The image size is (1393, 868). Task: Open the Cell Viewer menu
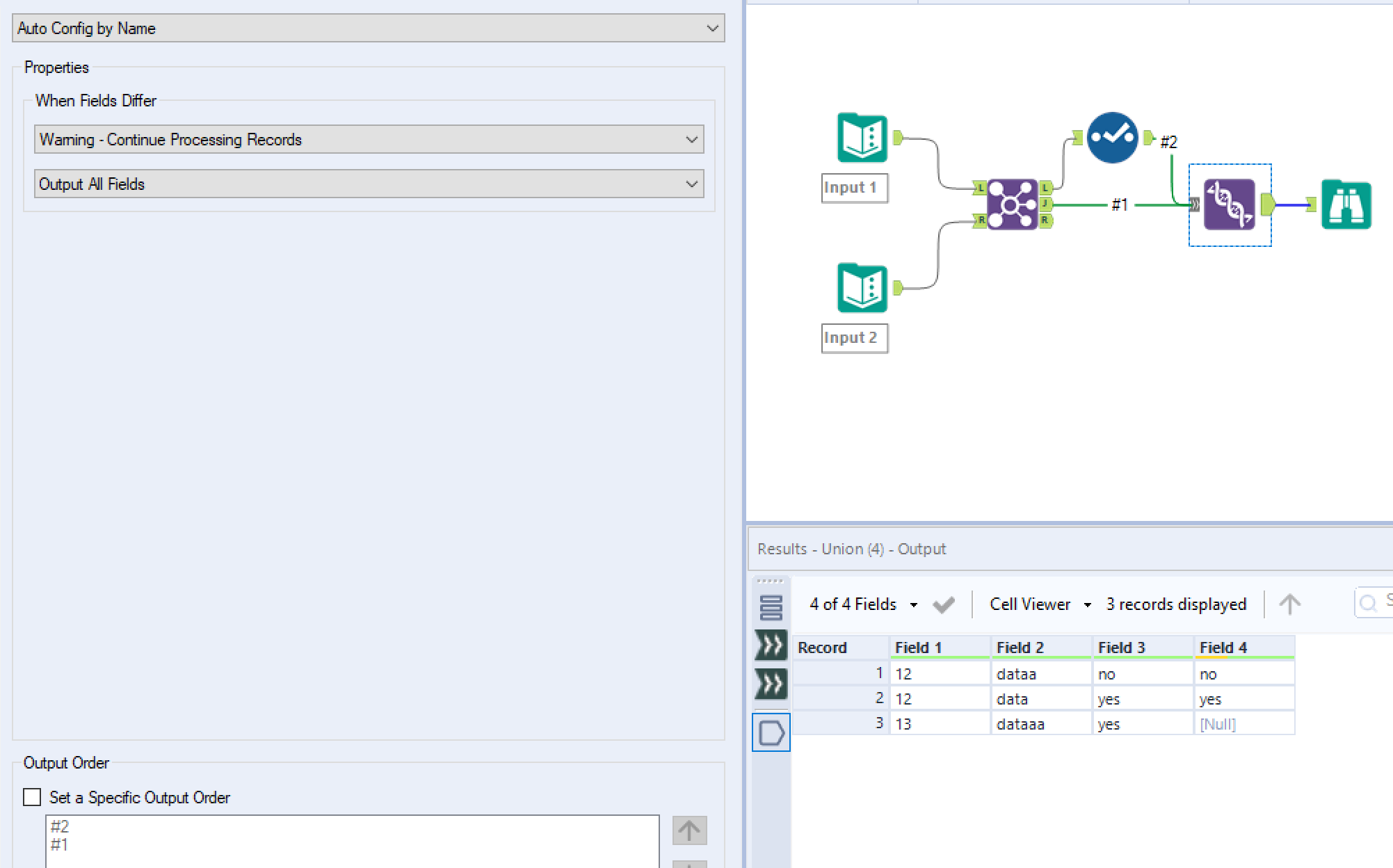(x=1040, y=604)
